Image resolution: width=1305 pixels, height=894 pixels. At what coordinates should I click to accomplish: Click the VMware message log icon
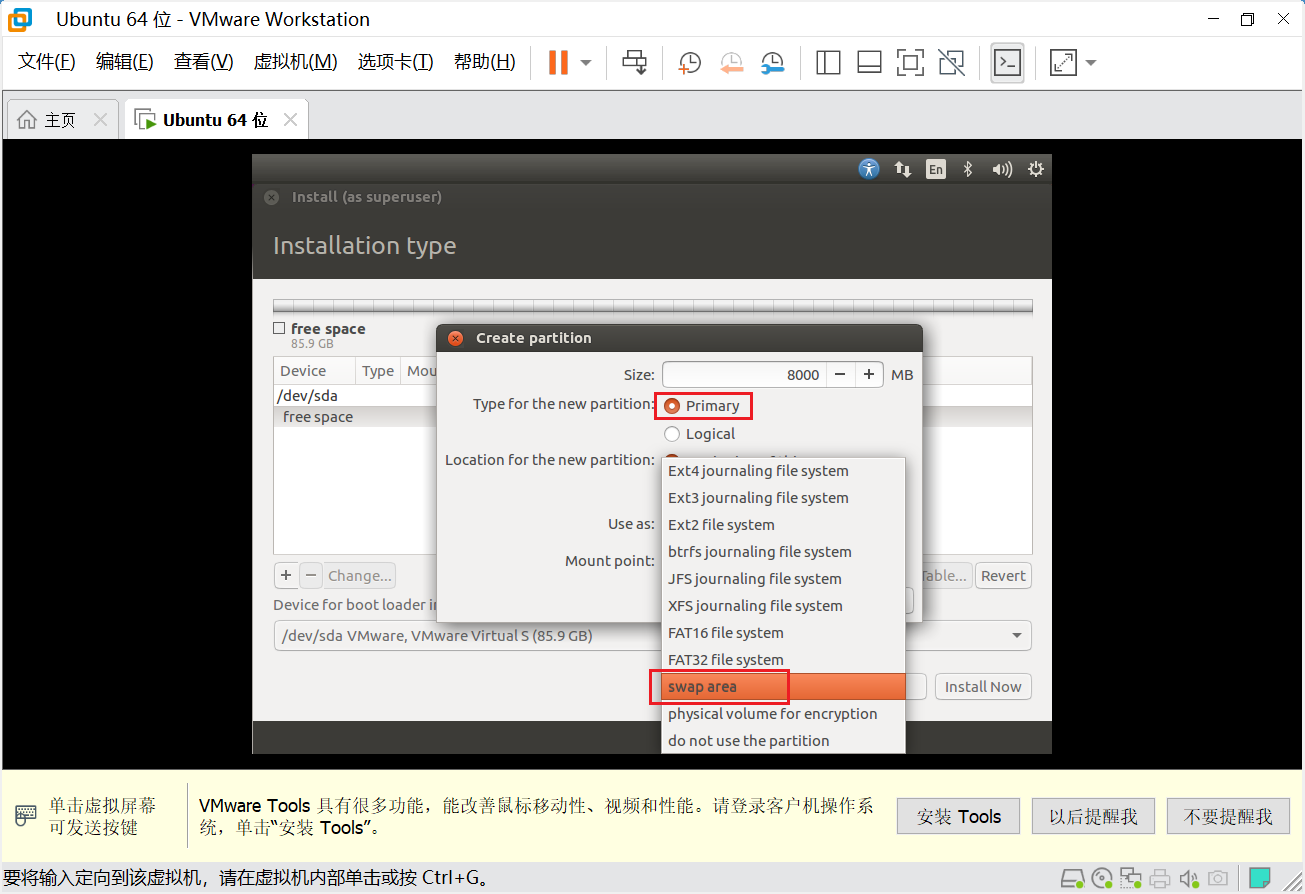click(x=1260, y=879)
